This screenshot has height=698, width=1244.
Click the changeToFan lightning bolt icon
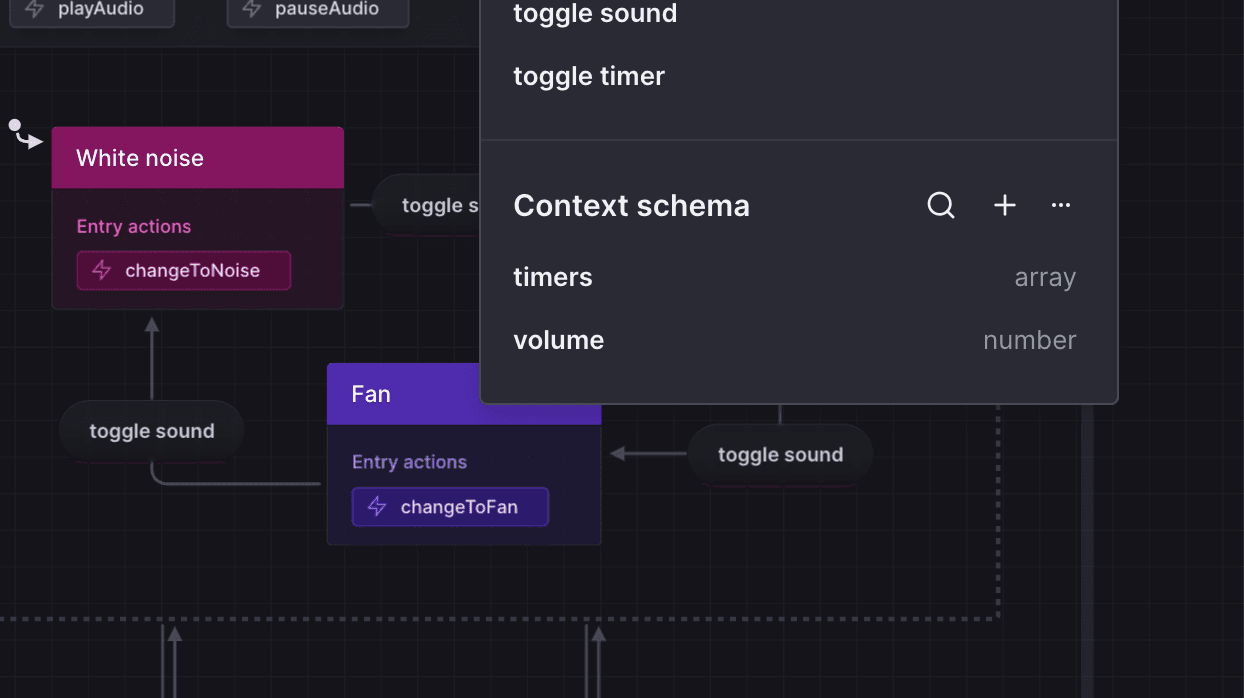click(x=376, y=507)
